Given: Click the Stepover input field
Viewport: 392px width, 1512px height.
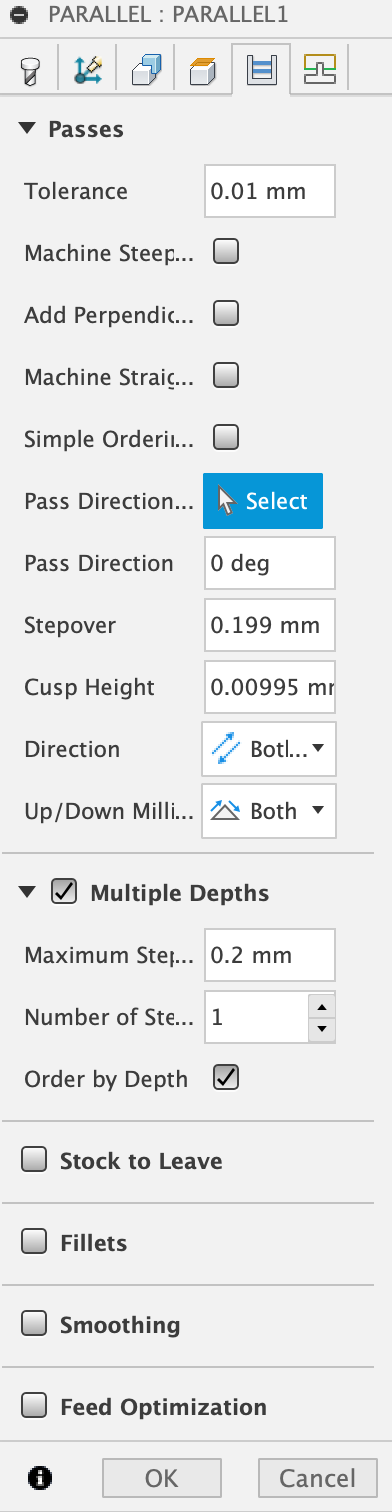Looking at the screenshot, I should pyautogui.click(x=270, y=625).
